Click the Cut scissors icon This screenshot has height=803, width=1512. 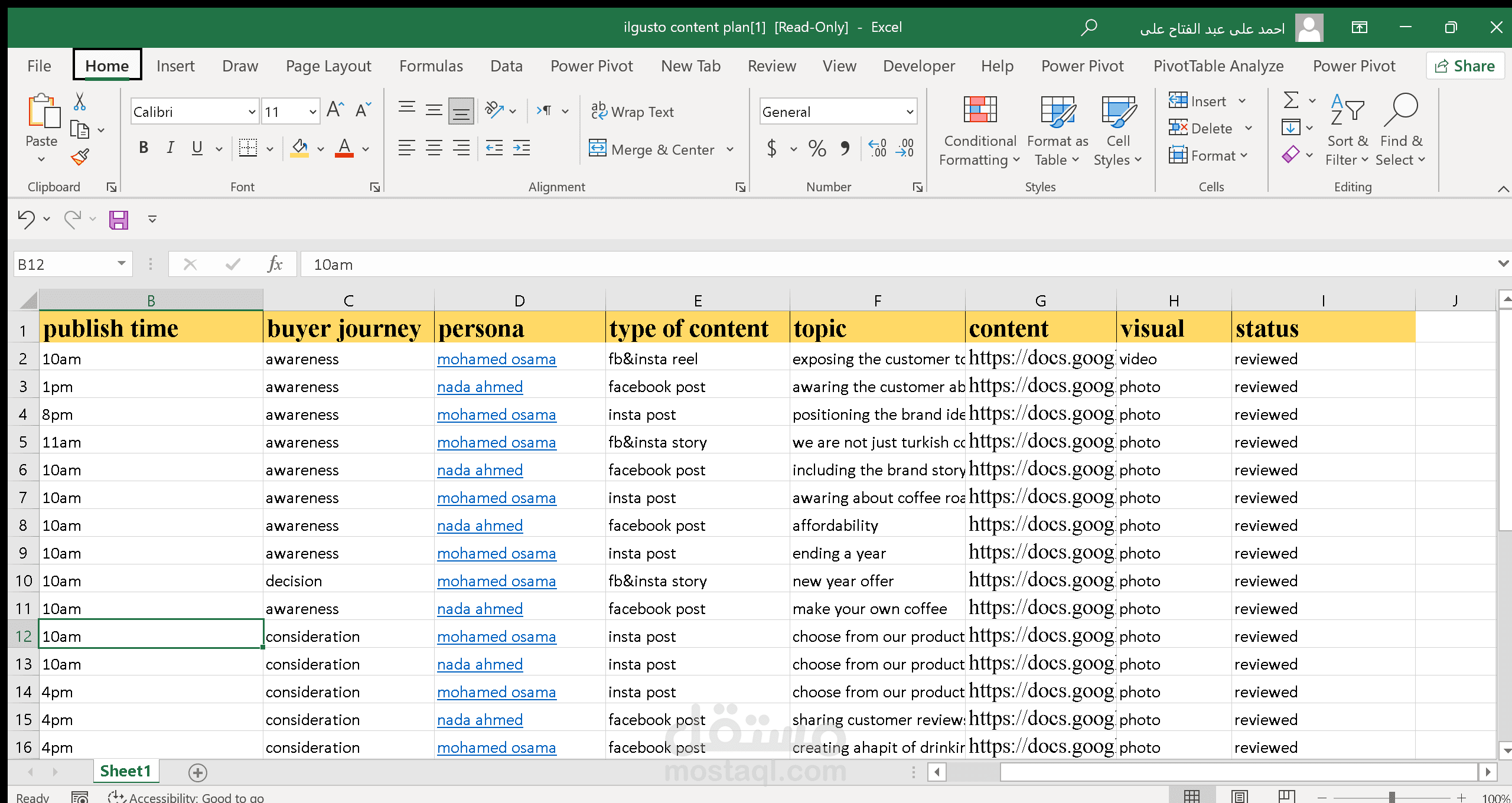(x=80, y=102)
